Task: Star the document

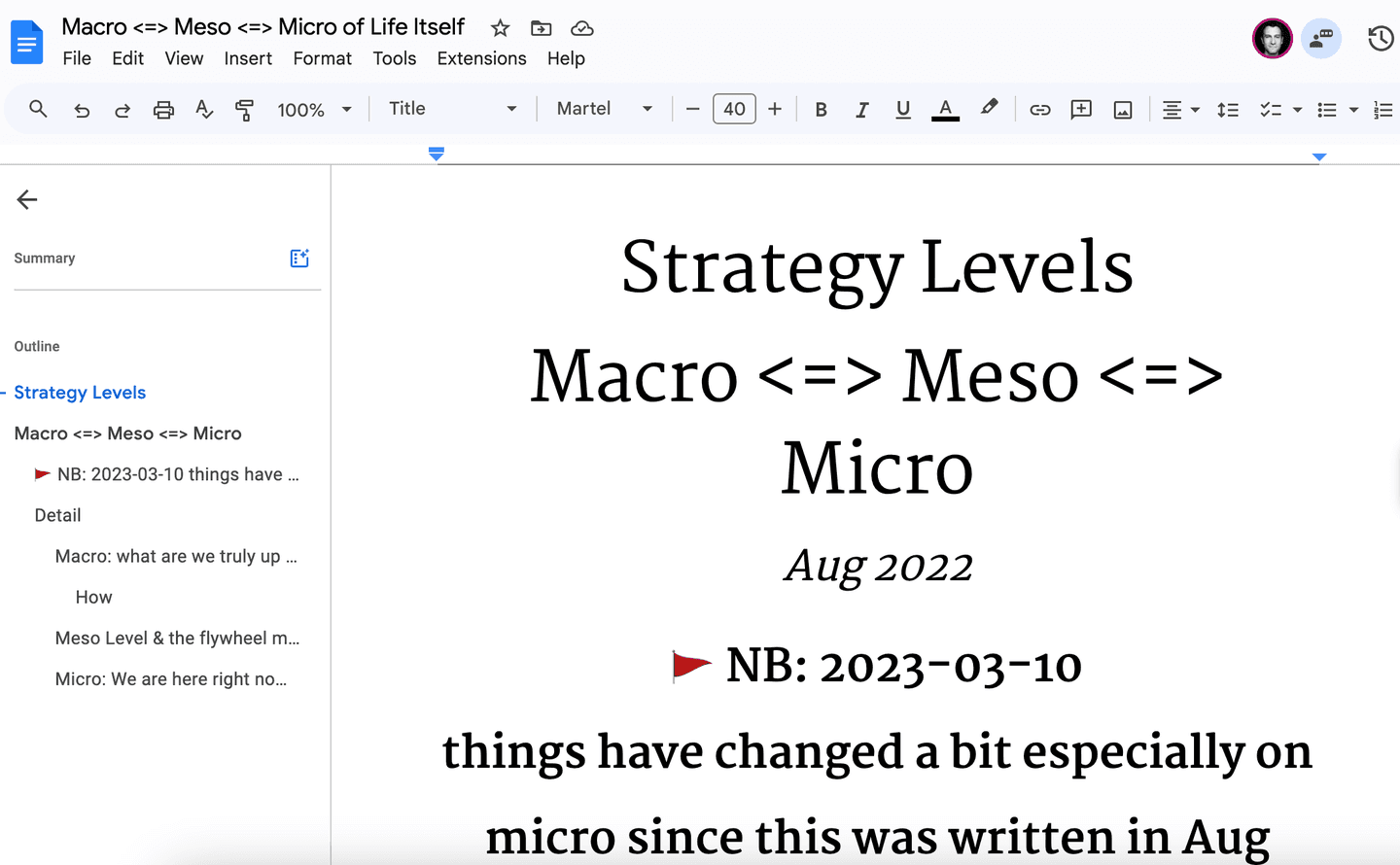Action: (x=500, y=27)
